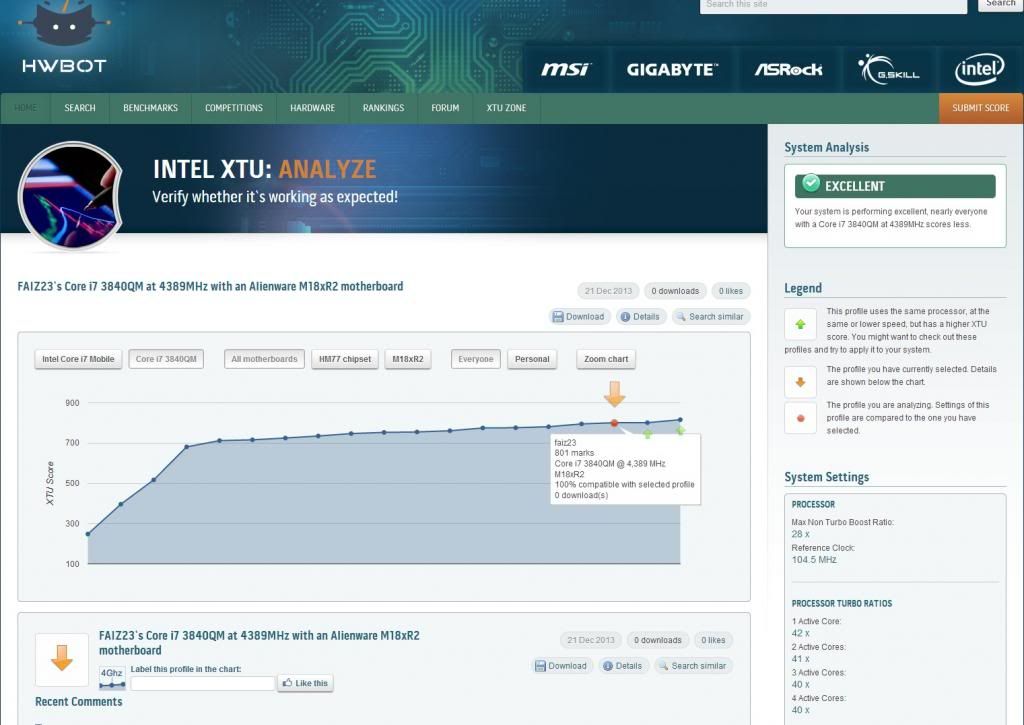Open the BENCHMARKS navigation item
This screenshot has height=725, width=1024.
150,108
